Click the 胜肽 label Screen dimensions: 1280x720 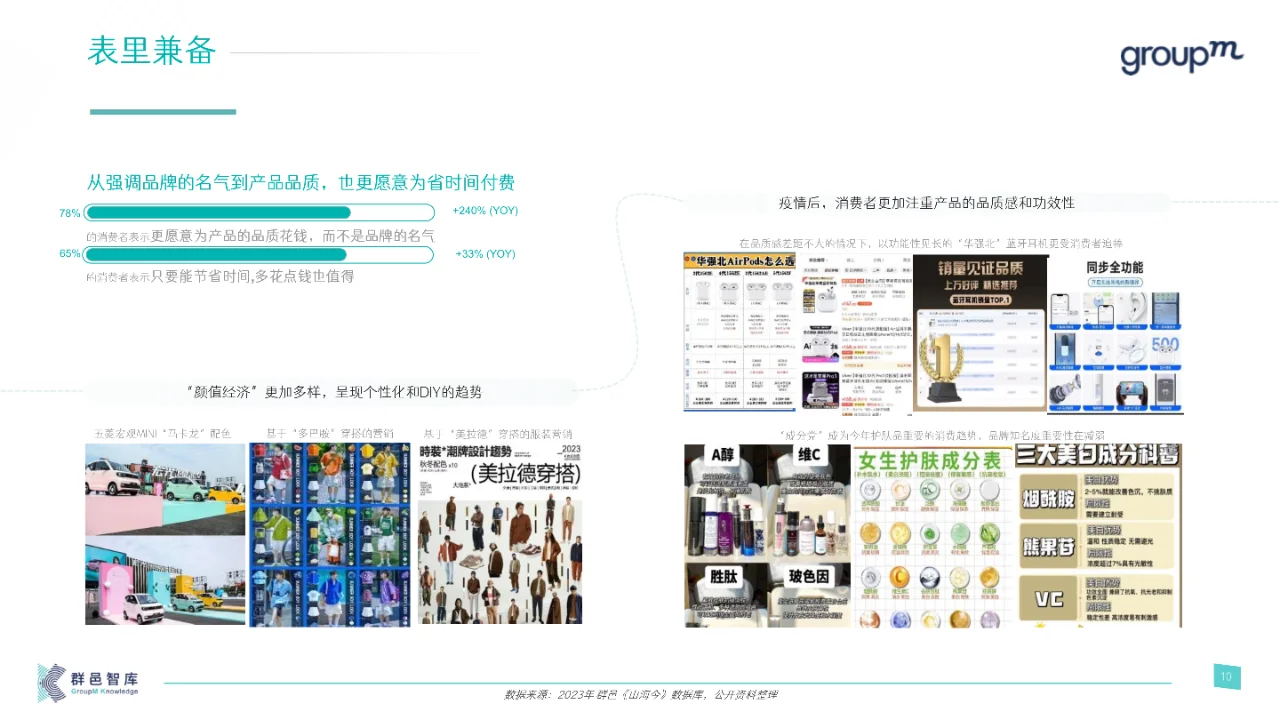723,576
